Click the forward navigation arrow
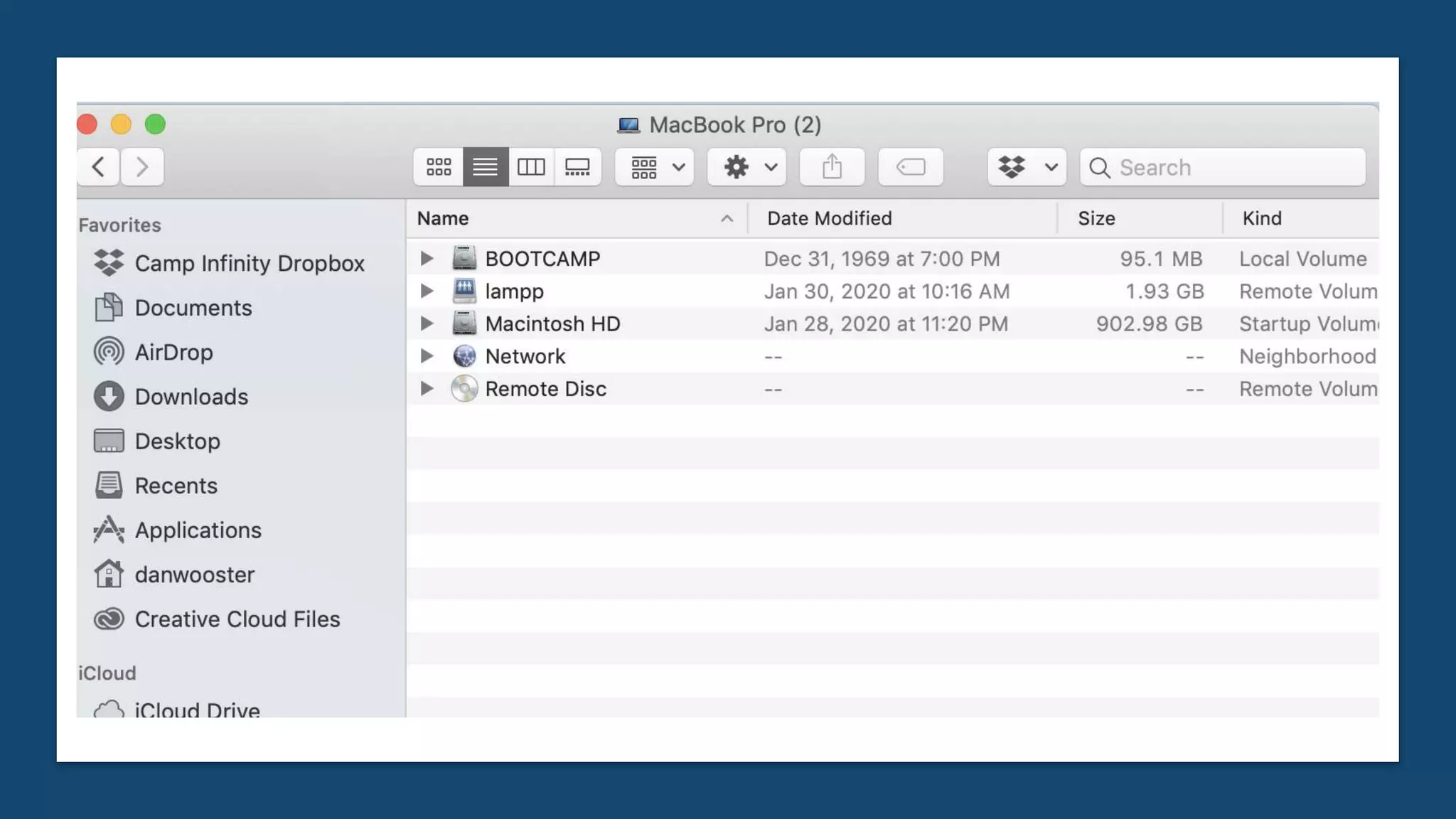 142,167
